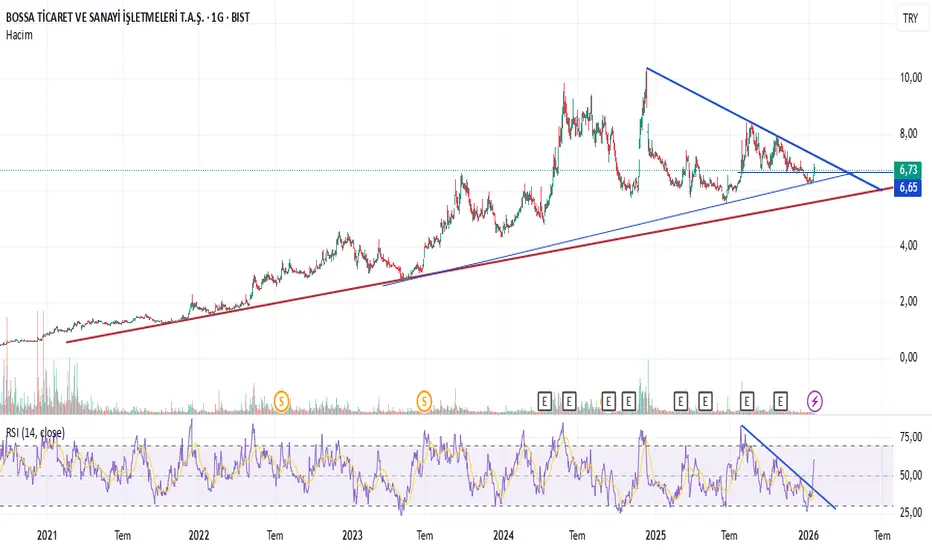
Task: Select the RSI (14, close) indicator label
Action: [35, 432]
